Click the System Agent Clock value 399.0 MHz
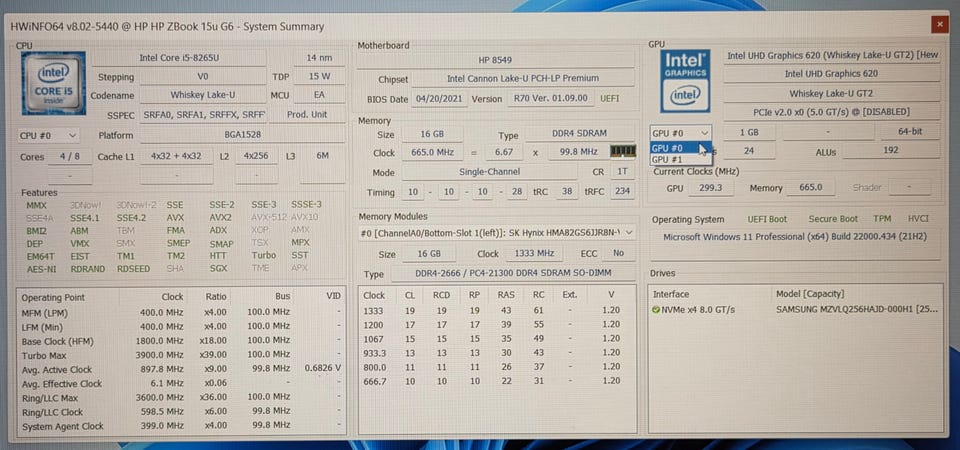This screenshot has height=450, width=960. tap(163, 425)
